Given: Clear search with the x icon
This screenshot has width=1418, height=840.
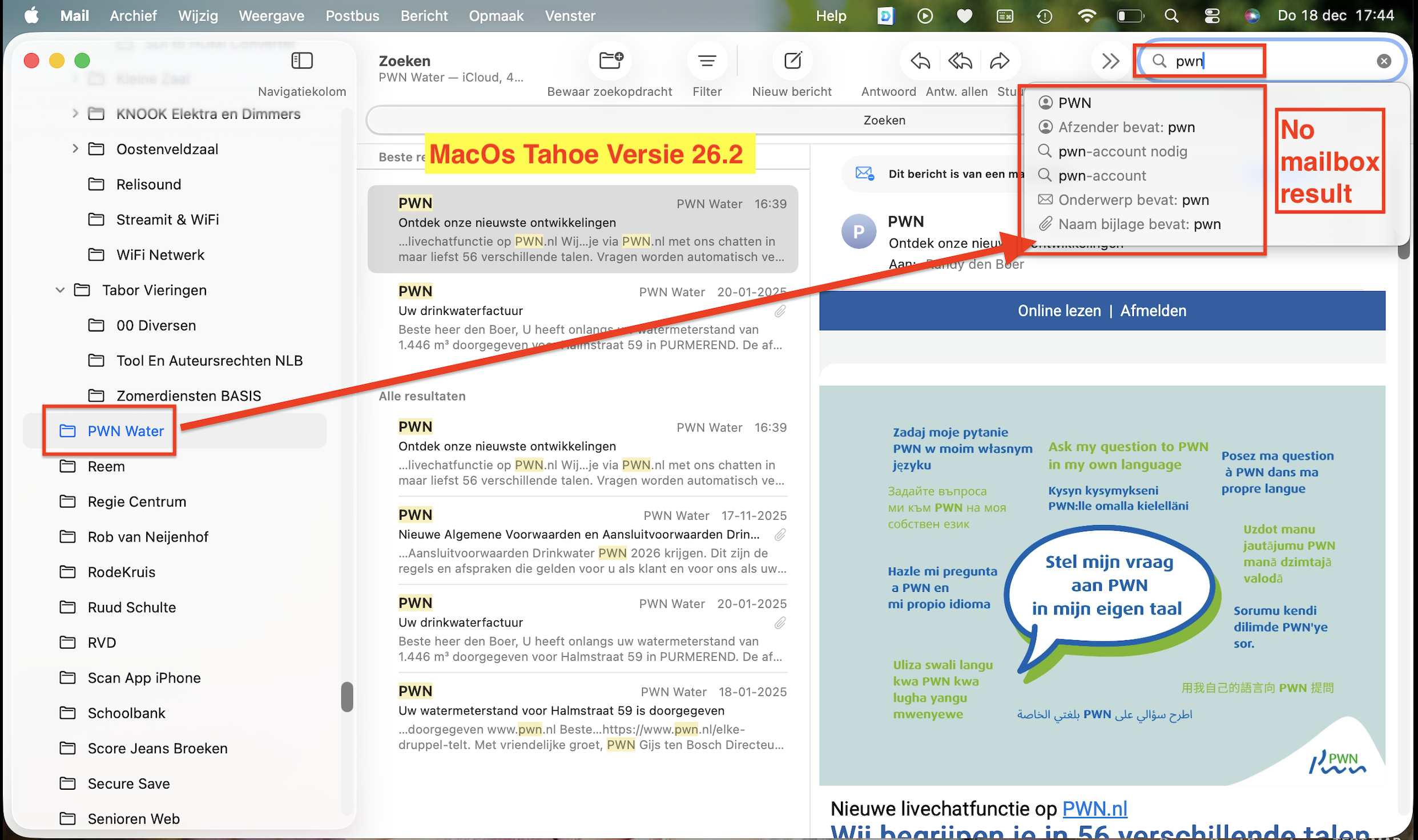Looking at the screenshot, I should (x=1383, y=61).
